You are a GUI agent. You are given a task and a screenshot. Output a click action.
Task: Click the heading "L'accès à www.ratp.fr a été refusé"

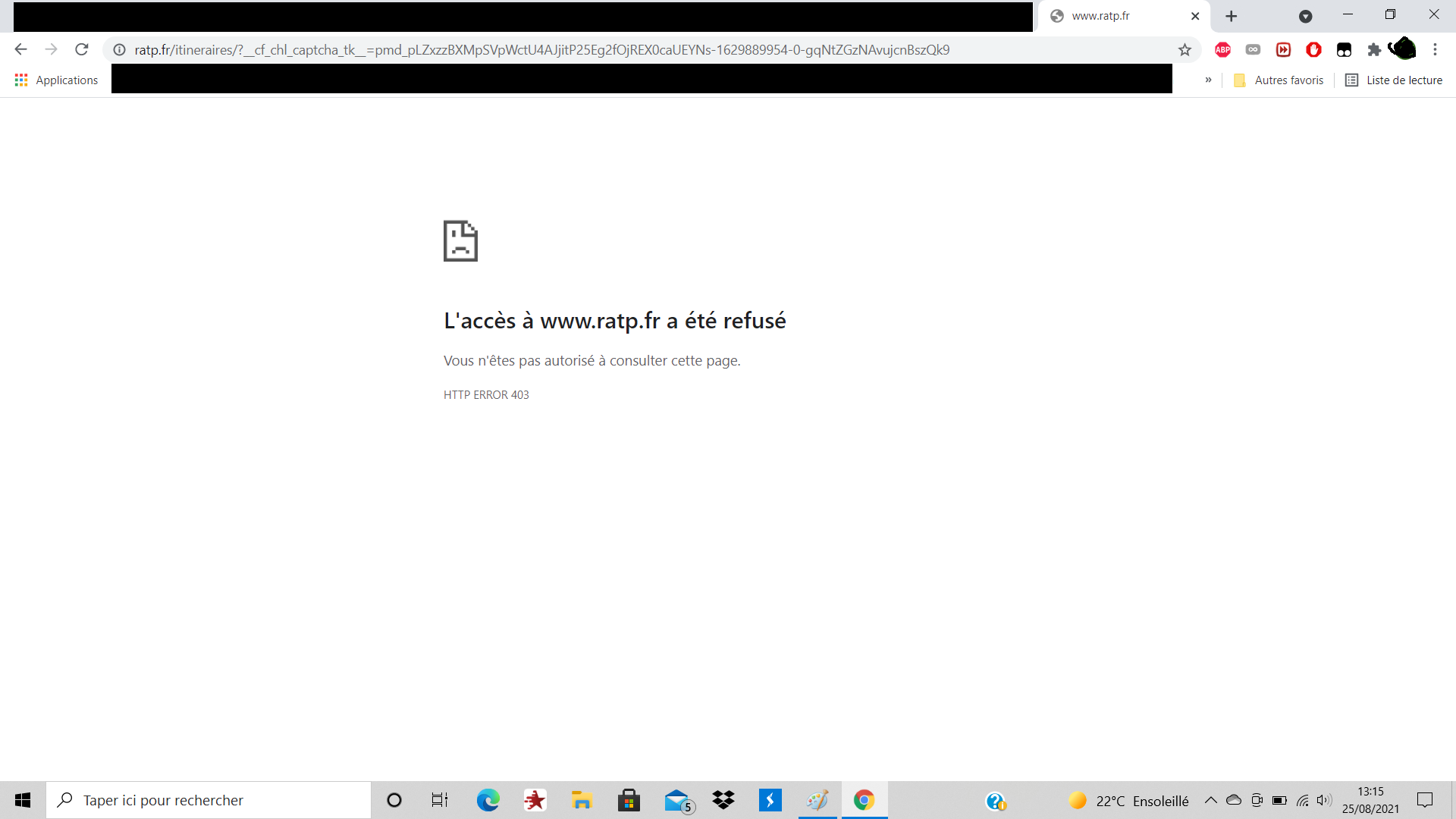(x=614, y=321)
